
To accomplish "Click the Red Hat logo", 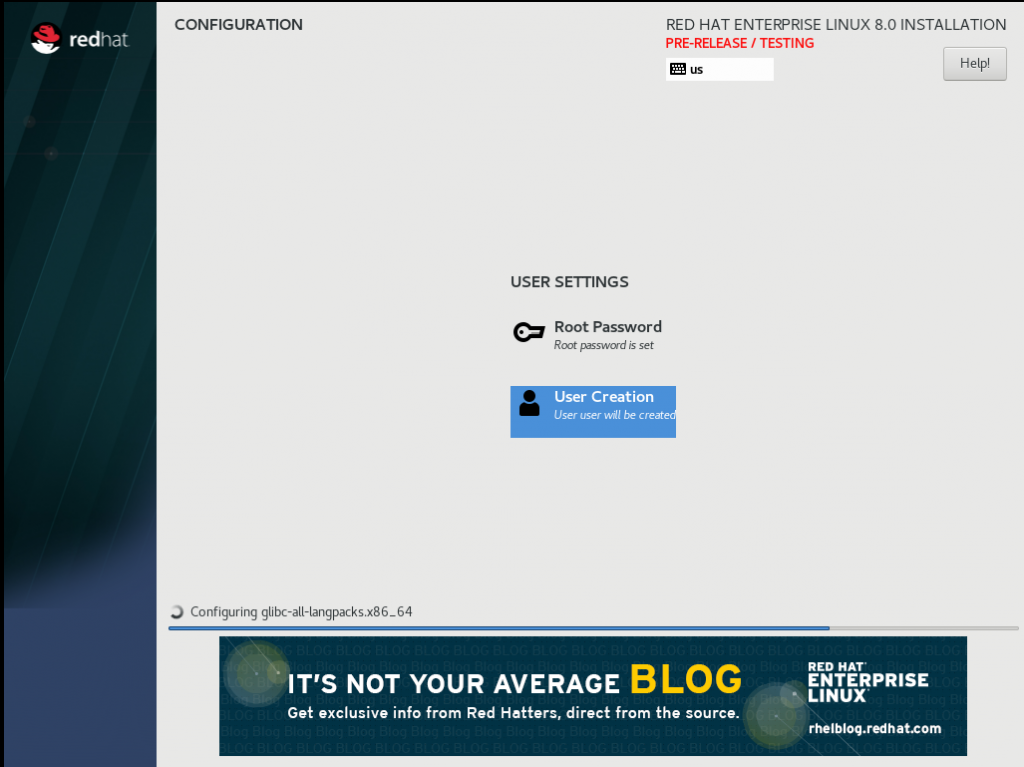I will click(80, 39).
